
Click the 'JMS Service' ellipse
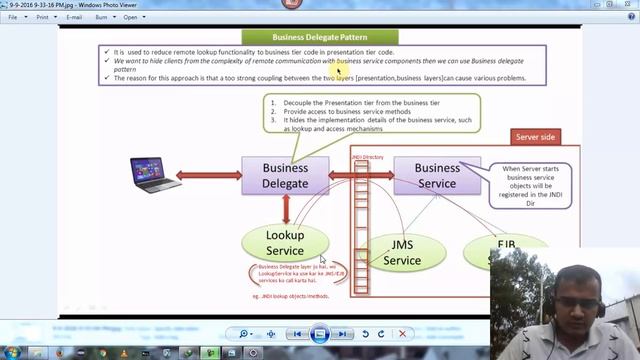click(x=402, y=253)
